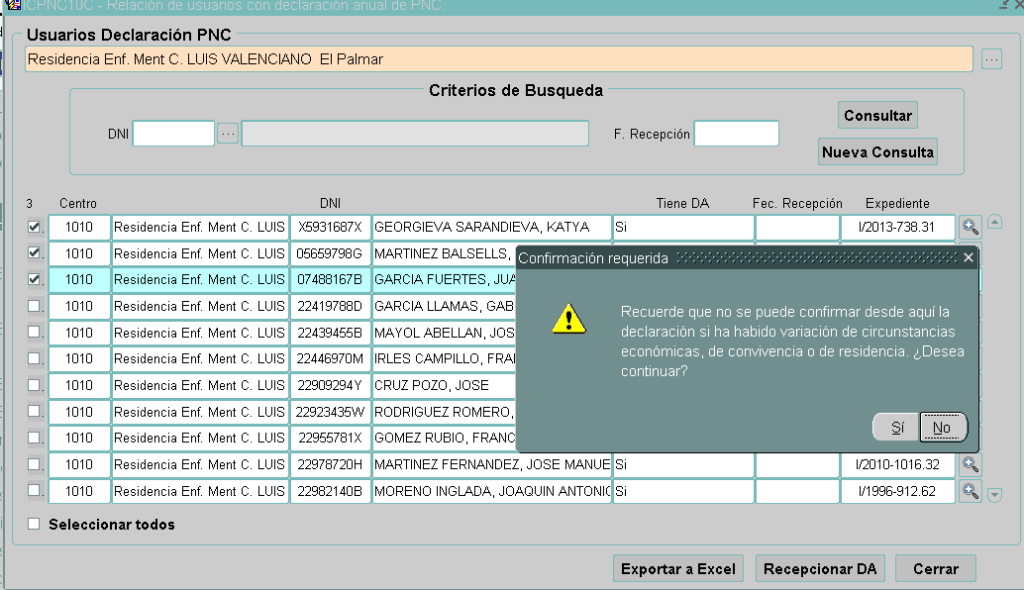Open details magnifier for expediente I/2010-1016.32

click(969, 464)
